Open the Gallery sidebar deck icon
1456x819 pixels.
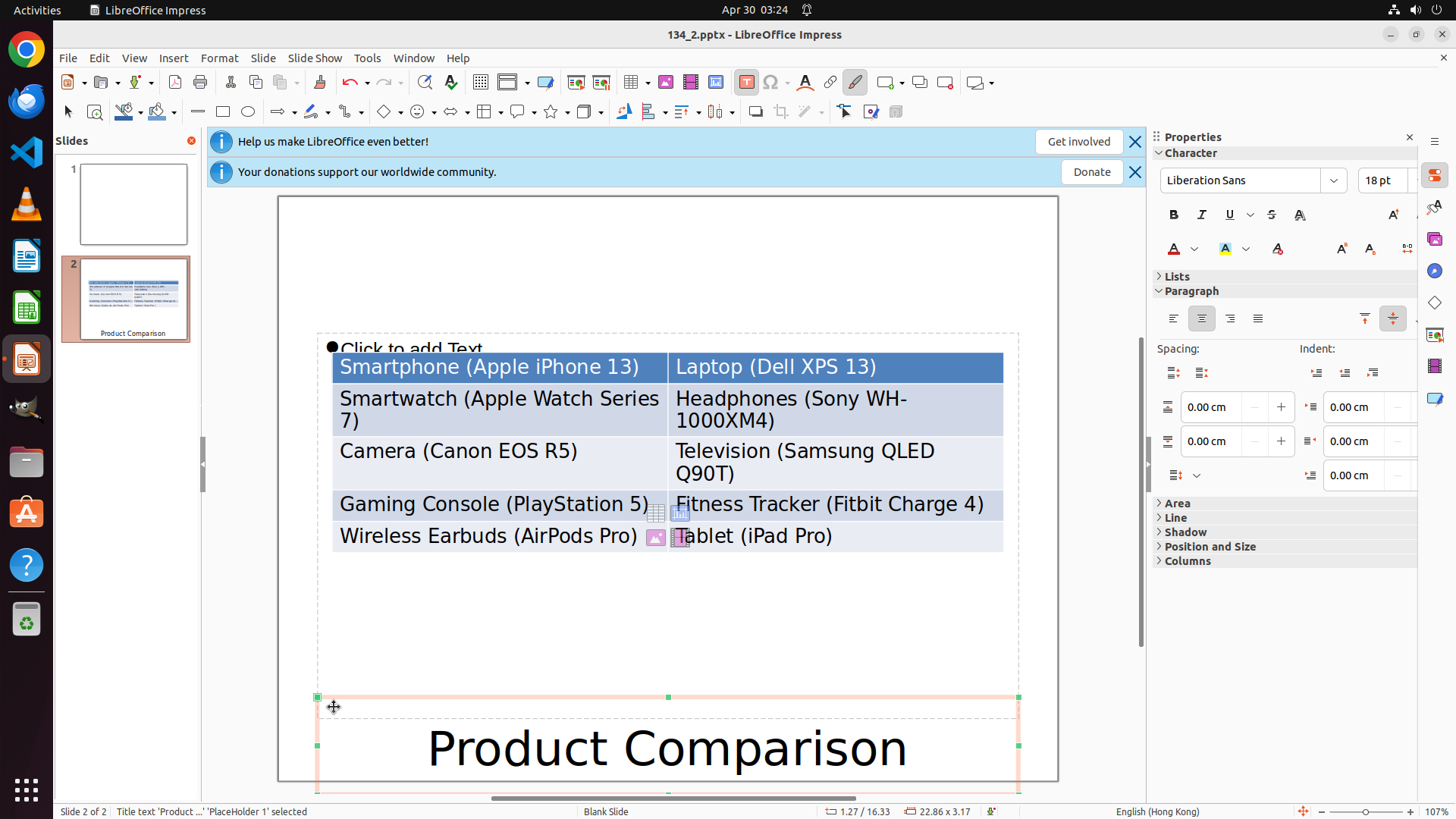click(1435, 240)
